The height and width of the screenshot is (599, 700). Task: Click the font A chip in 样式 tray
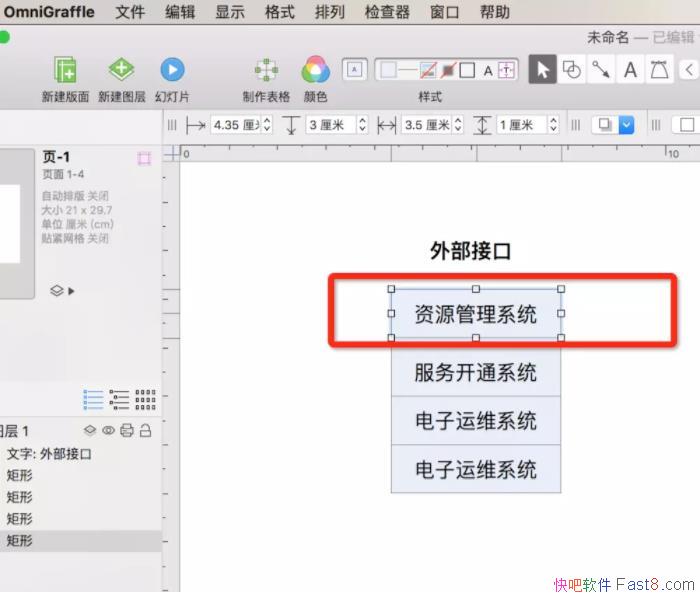(488, 71)
